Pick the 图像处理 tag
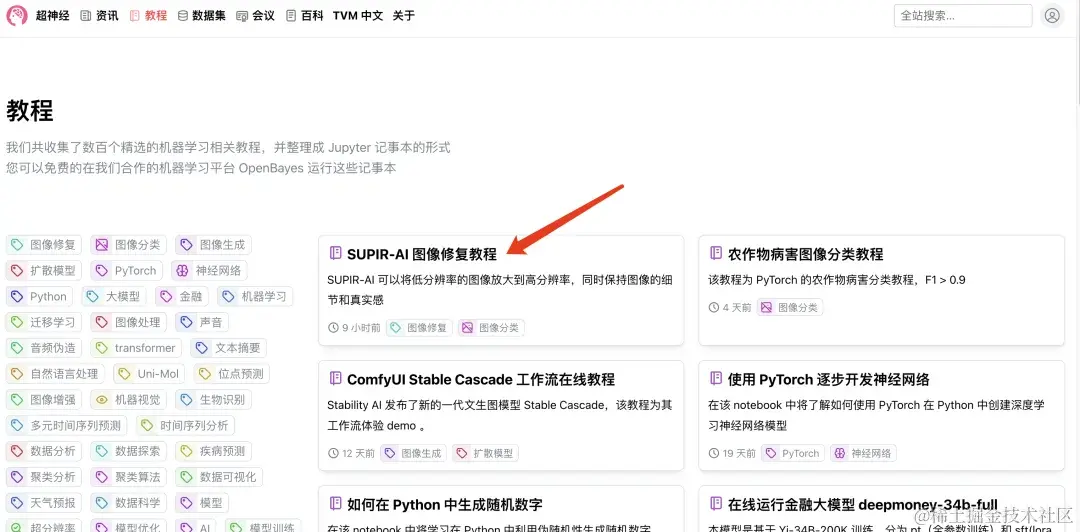The height and width of the screenshot is (532, 1080). (x=129, y=322)
